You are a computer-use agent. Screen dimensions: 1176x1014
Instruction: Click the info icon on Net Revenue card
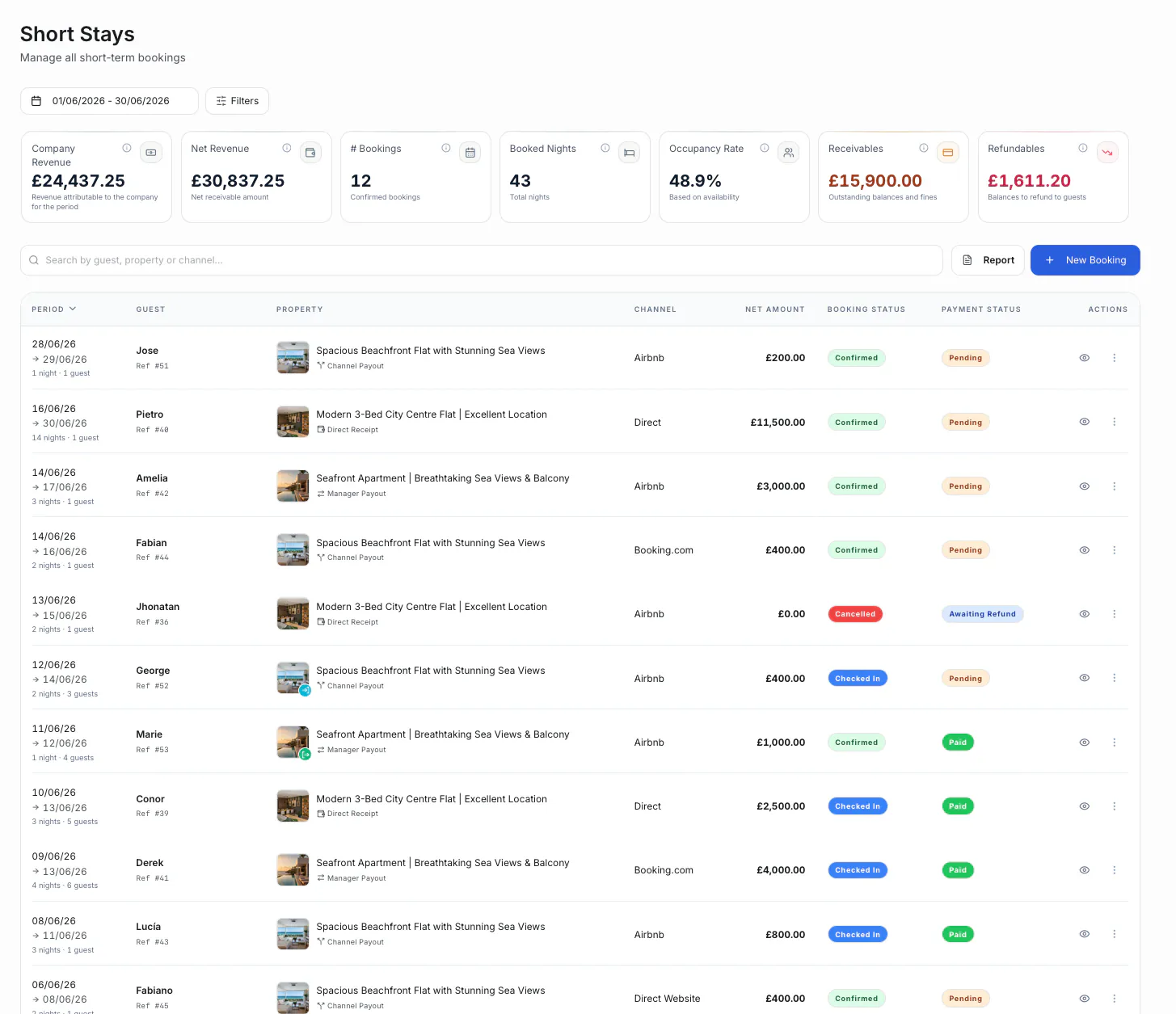(286, 148)
